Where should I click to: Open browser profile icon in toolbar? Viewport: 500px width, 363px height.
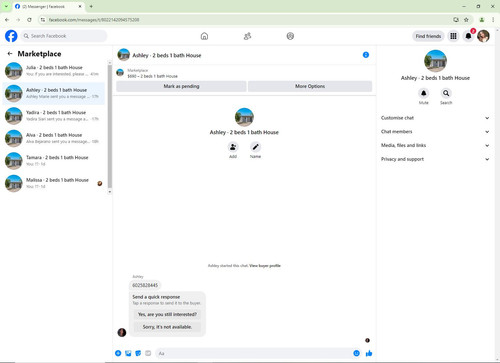(x=482, y=20)
